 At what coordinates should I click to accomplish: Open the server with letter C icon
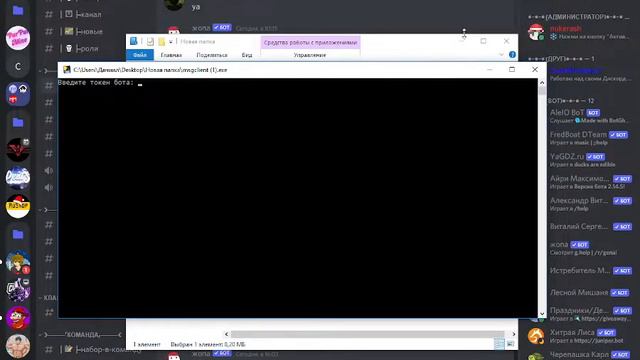[x=18, y=67]
